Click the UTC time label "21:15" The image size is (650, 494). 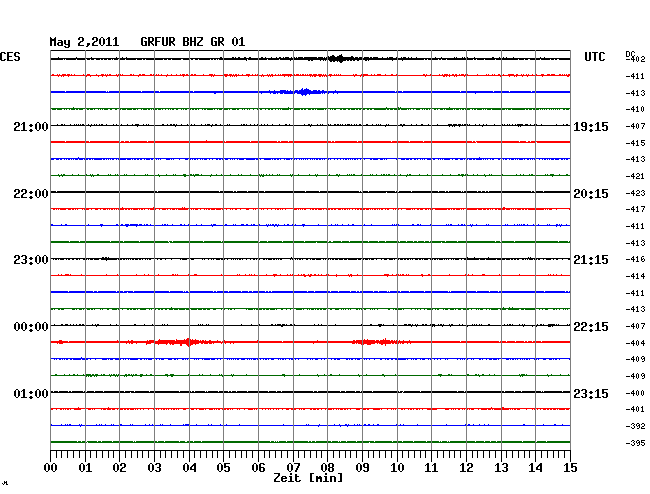[591, 260]
